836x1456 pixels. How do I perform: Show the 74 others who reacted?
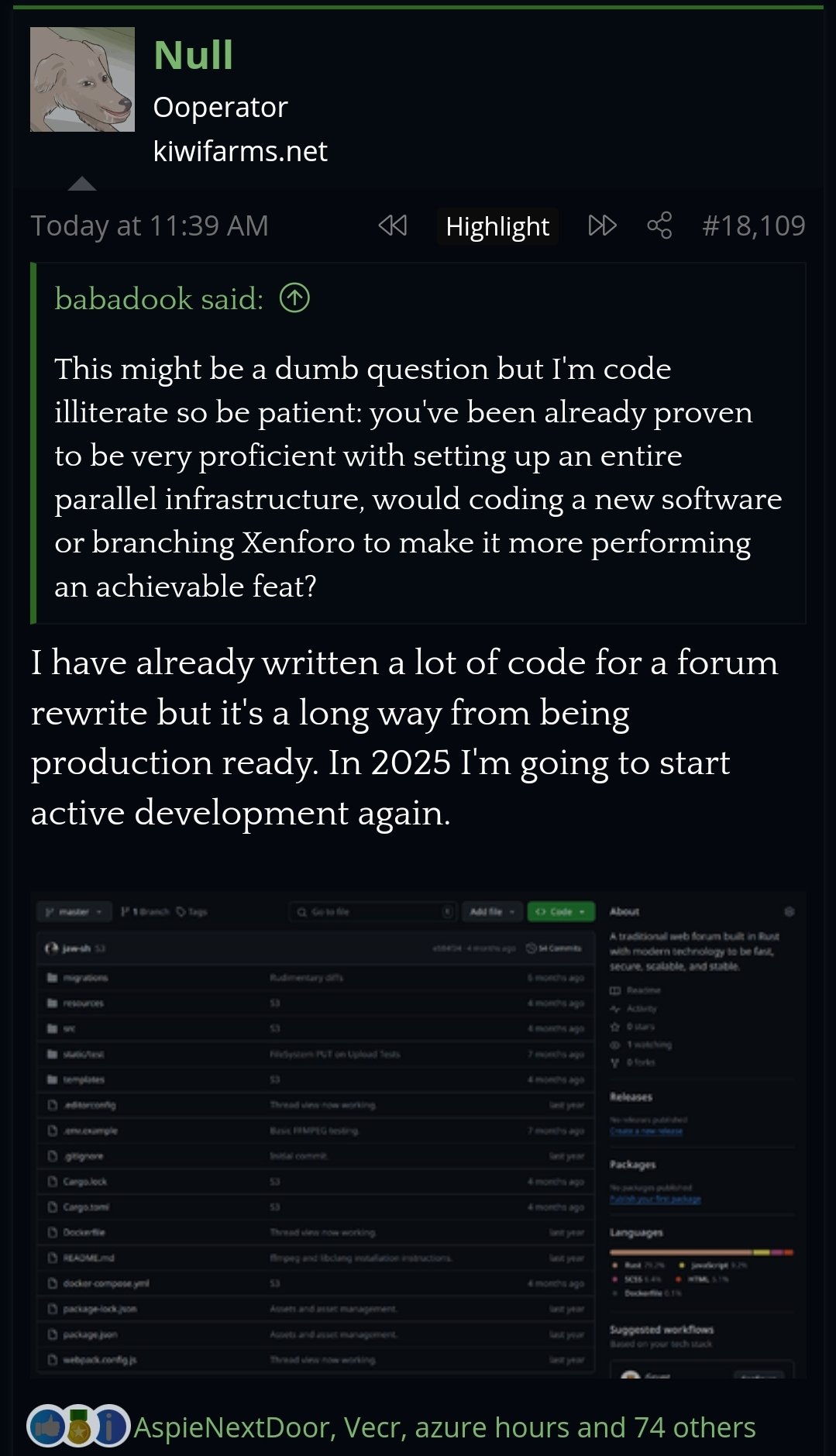[x=695, y=1427]
